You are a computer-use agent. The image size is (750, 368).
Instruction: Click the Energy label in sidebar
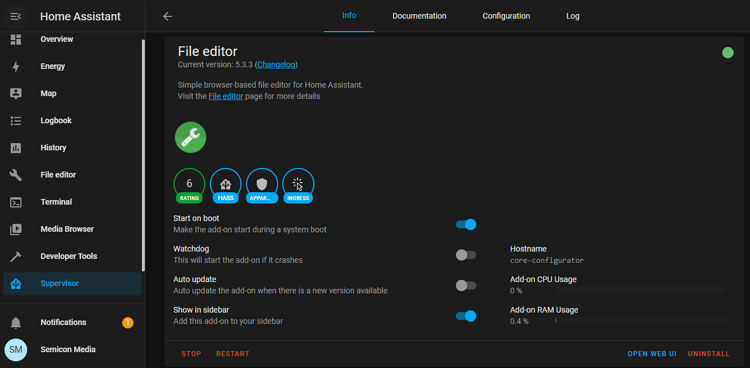tap(53, 67)
